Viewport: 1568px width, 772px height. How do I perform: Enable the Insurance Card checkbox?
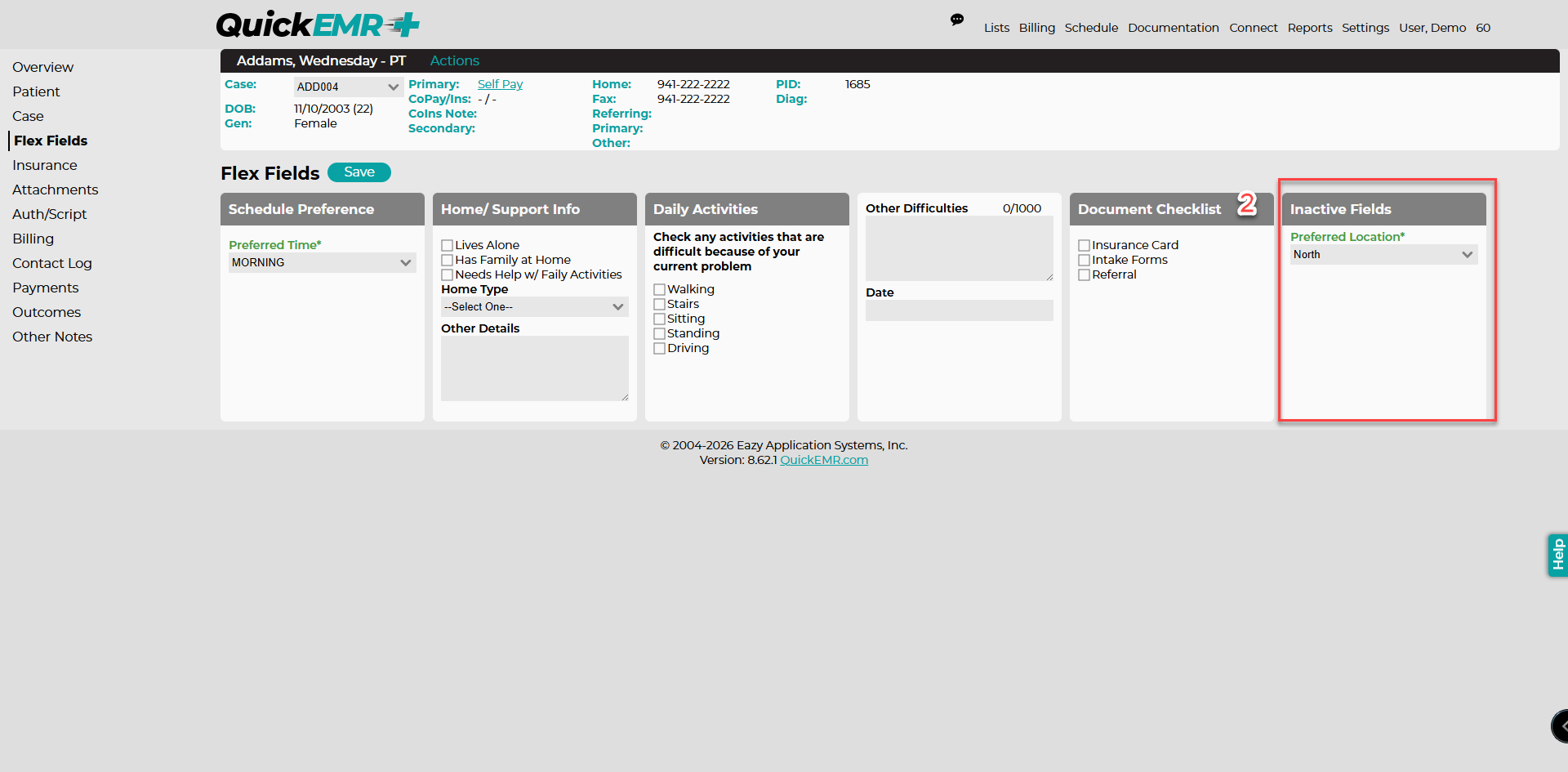[x=1084, y=245]
